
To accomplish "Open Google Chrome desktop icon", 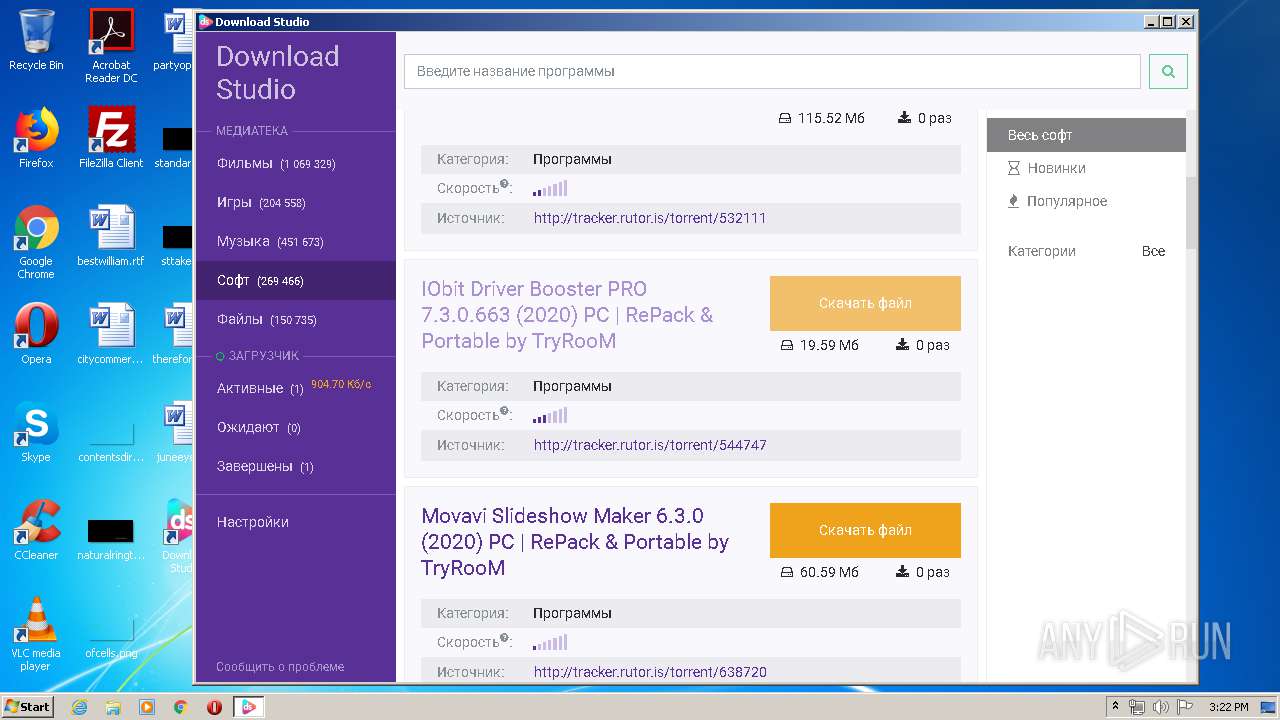I will tap(36, 242).
